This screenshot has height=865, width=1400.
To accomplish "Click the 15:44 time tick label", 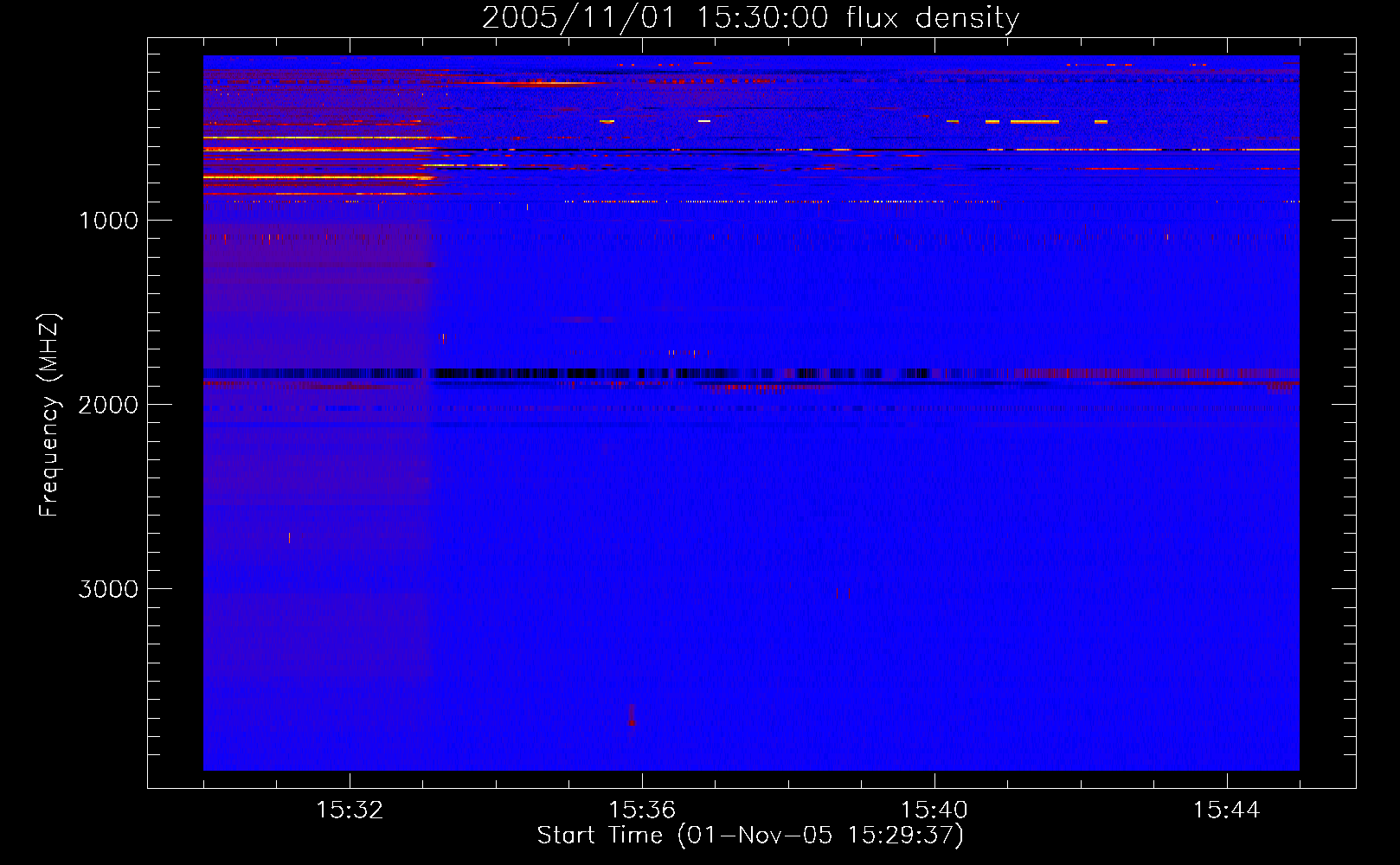I will pyautogui.click(x=1226, y=811).
